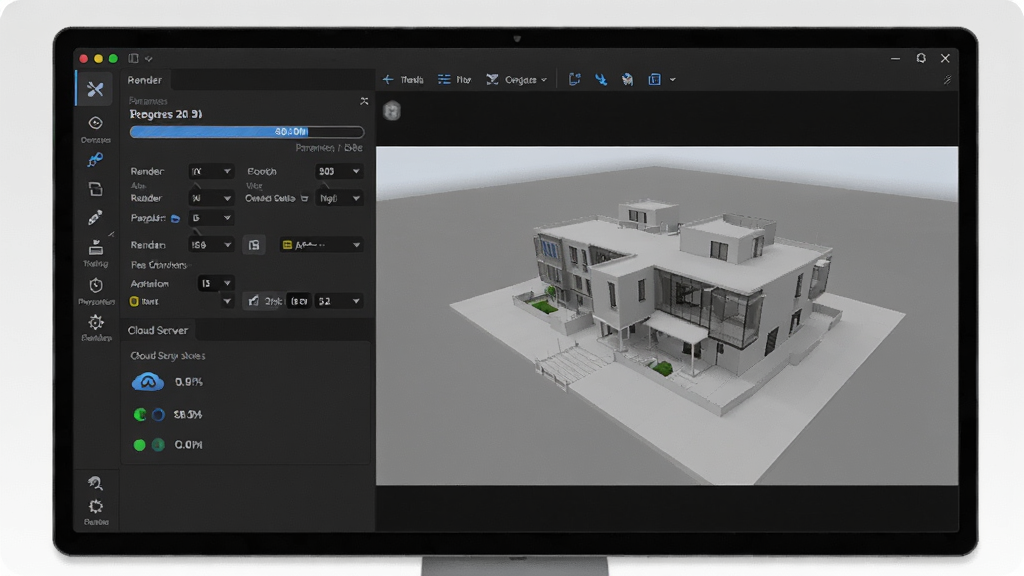Click the blue cloud server icon
Screen dimensions: 1024x576
click(x=148, y=381)
